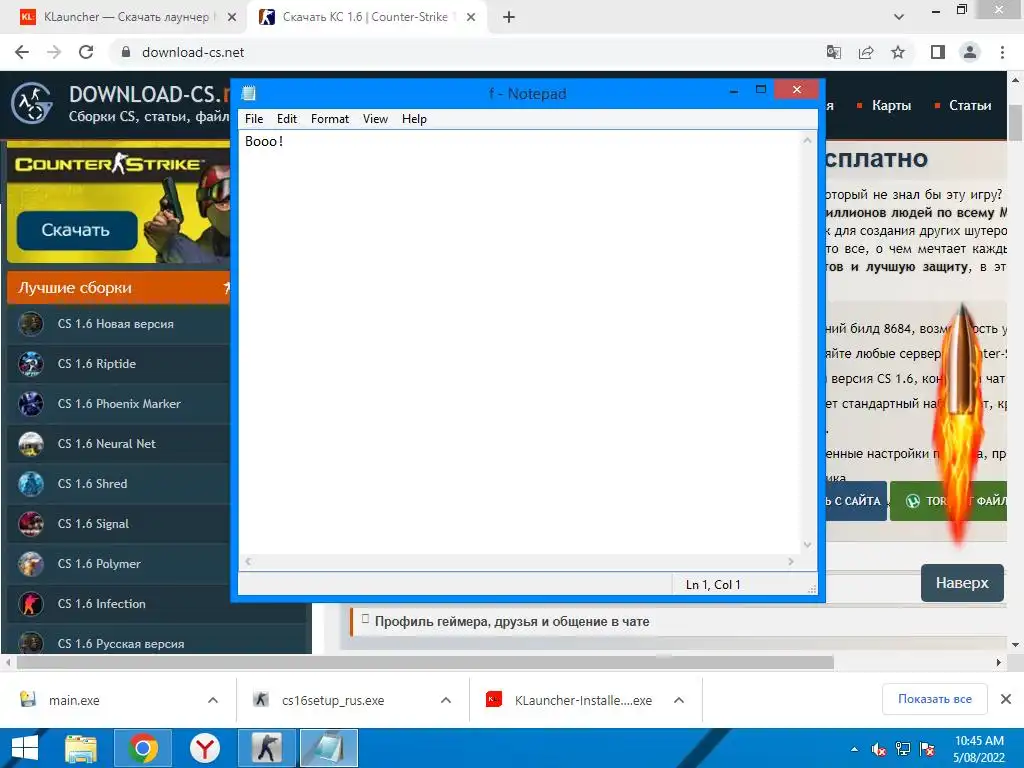
Task: Open downloaded KLauncher-Installe....exe file
Action: click(583, 700)
